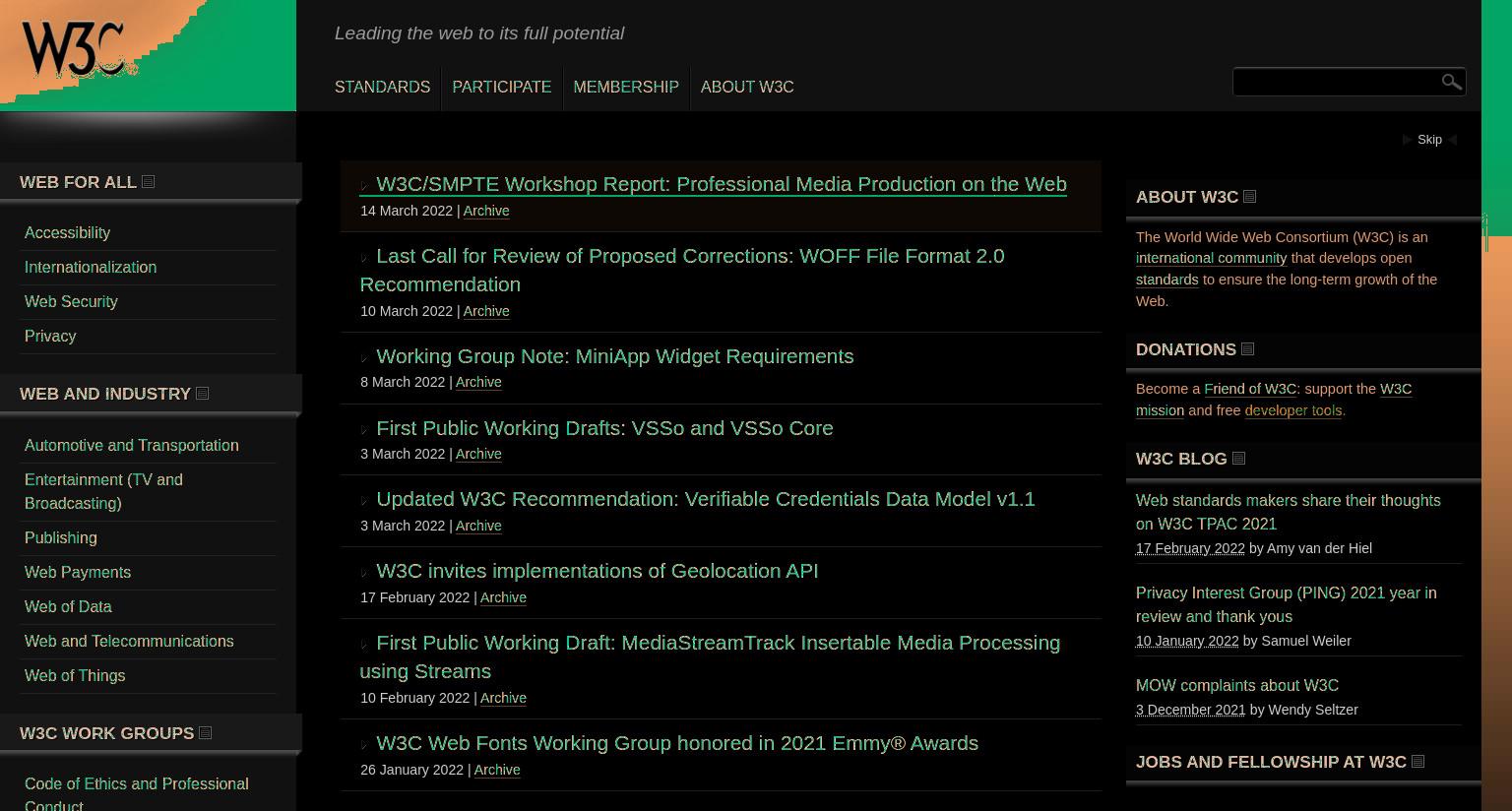
Task: Expand the VSSo and VSSo Core news arrow
Action: pyautogui.click(x=365, y=430)
